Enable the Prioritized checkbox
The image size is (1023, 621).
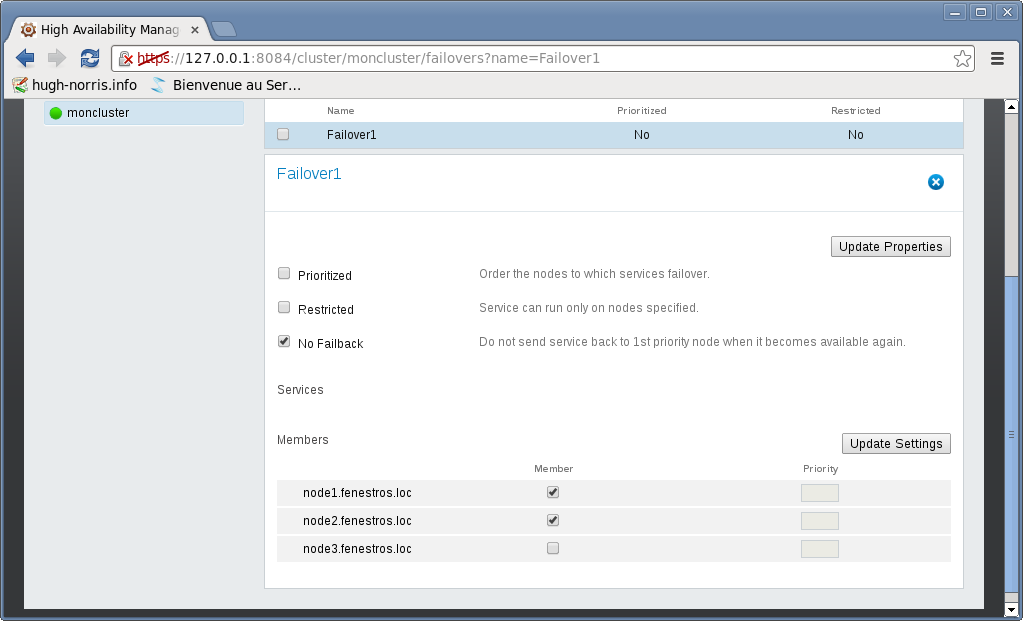click(284, 274)
